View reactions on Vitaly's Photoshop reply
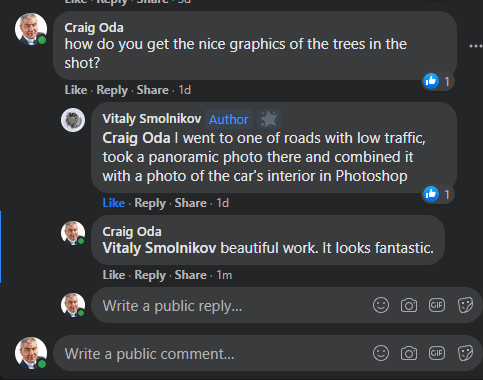Screen dimensions: 483x380 click(438, 194)
